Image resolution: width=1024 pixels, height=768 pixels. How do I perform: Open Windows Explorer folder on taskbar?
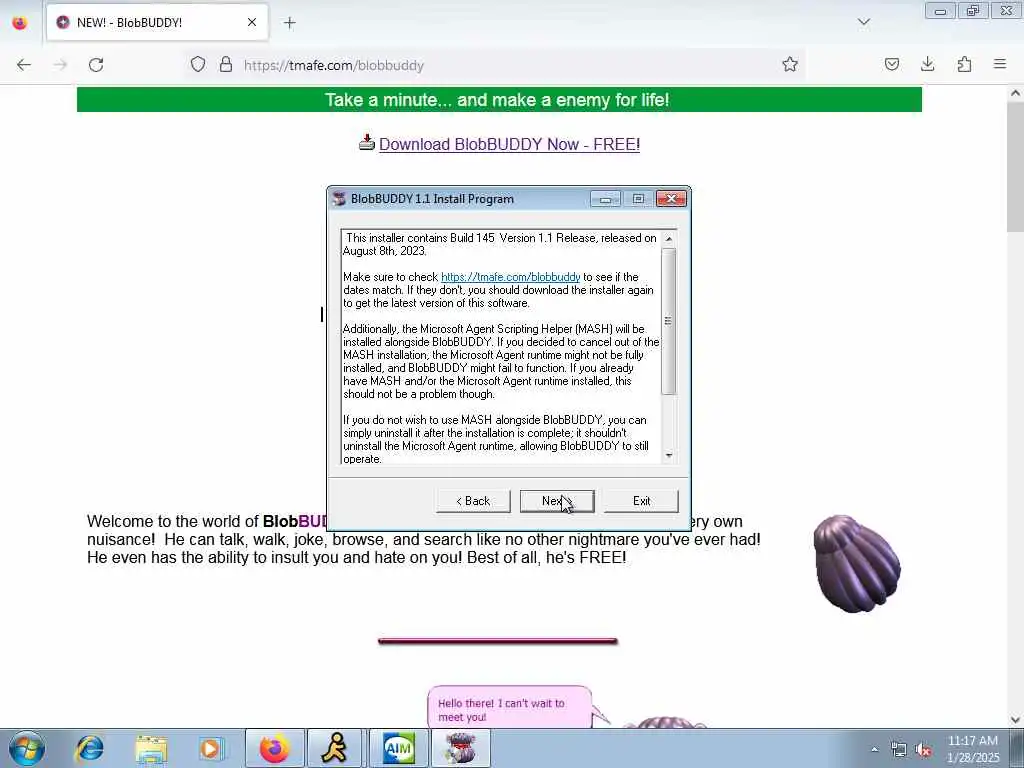(152, 748)
